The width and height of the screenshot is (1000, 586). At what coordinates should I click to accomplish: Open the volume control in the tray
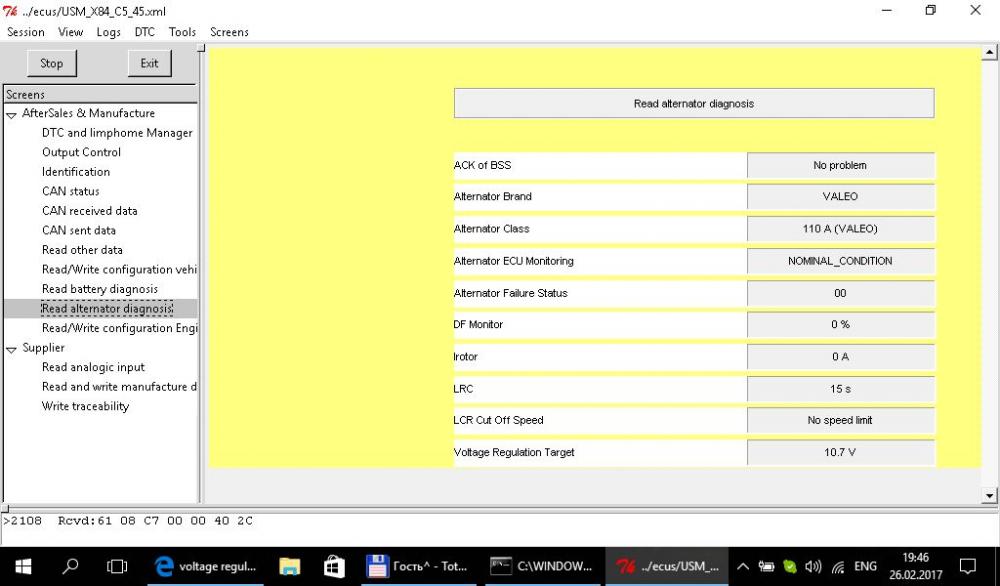point(813,566)
